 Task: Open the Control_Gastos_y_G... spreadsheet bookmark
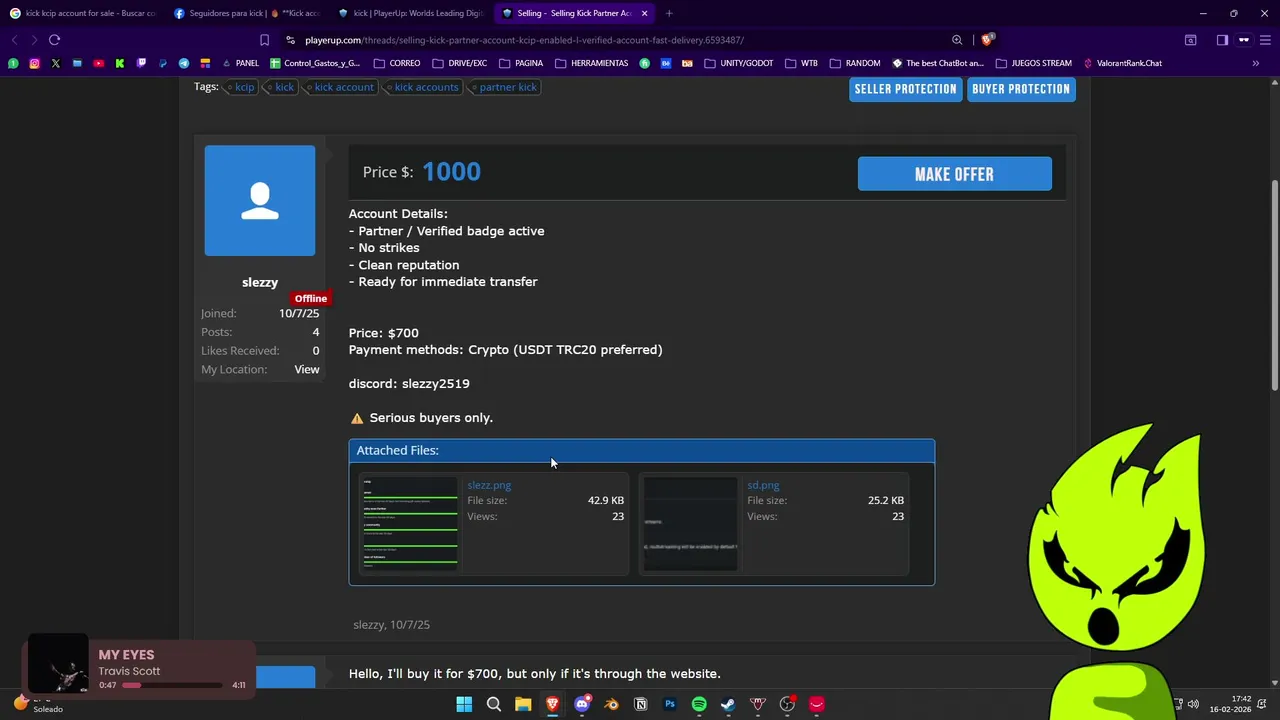tap(315, 63)
